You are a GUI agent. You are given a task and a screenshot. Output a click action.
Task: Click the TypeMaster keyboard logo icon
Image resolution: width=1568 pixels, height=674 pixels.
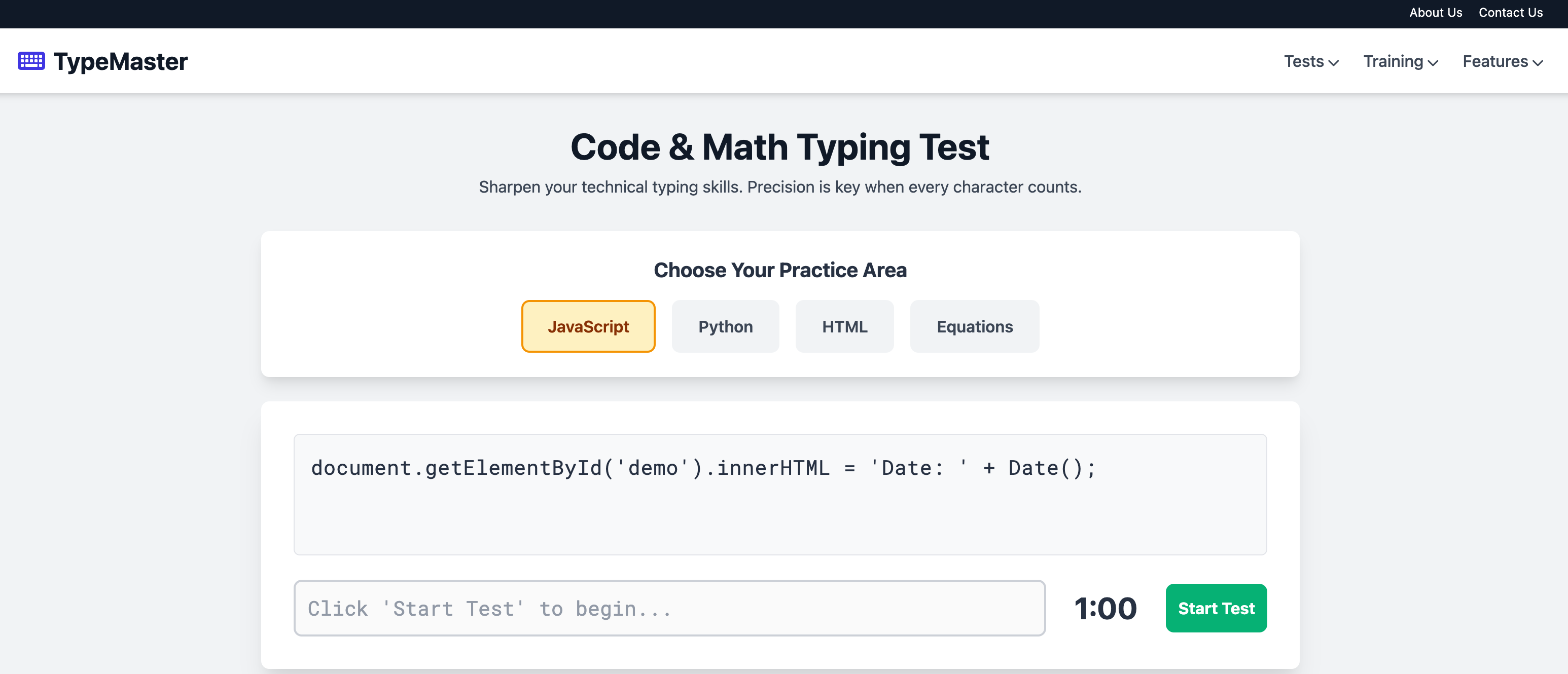tap(31, 60)
